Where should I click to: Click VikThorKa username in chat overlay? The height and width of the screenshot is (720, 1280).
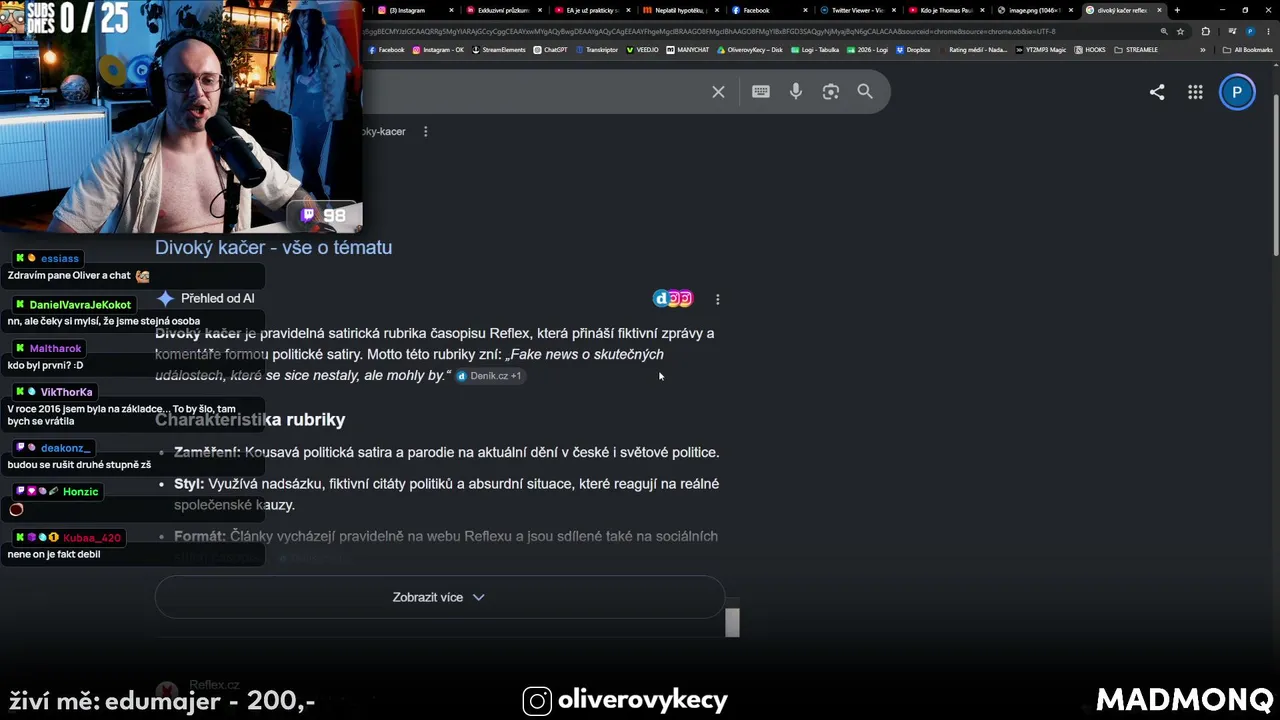[x=66, y=392]
